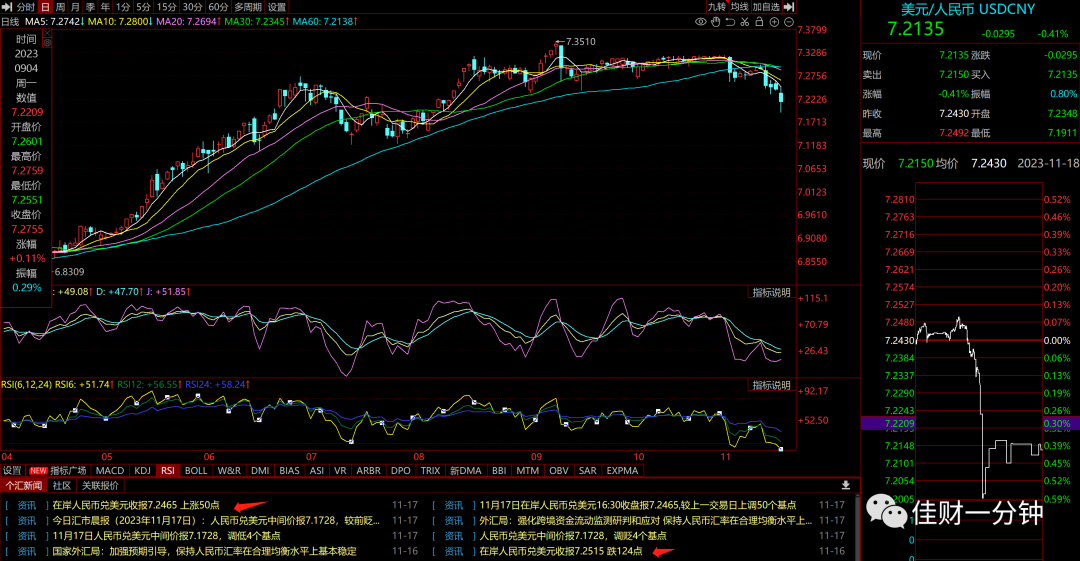
Task: Select the EXPMA indicator
Action: [623, 471]
